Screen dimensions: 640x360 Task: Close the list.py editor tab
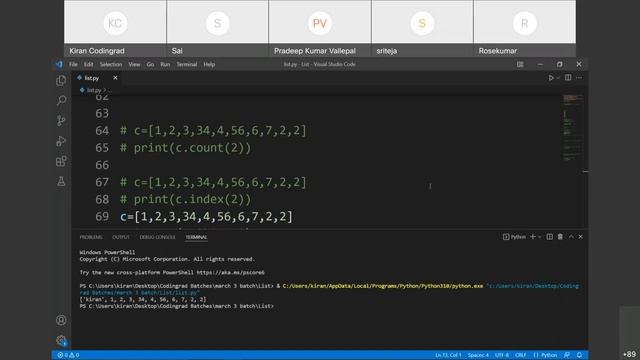pyautogui.click(x=115, y=78)
